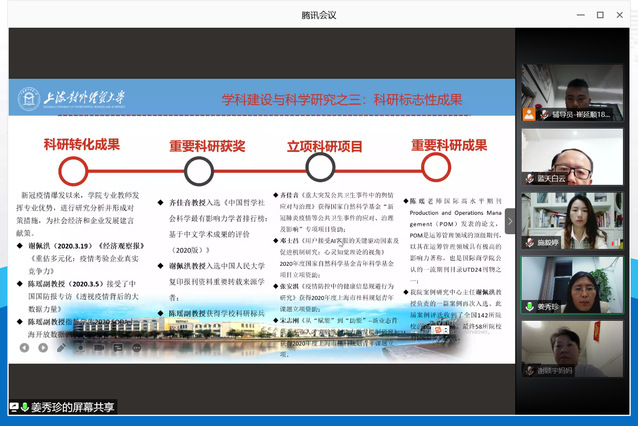Click microphone icon beside 施毅婷
Viewport: 638px width, 426px height.
[x=529, y=243]
